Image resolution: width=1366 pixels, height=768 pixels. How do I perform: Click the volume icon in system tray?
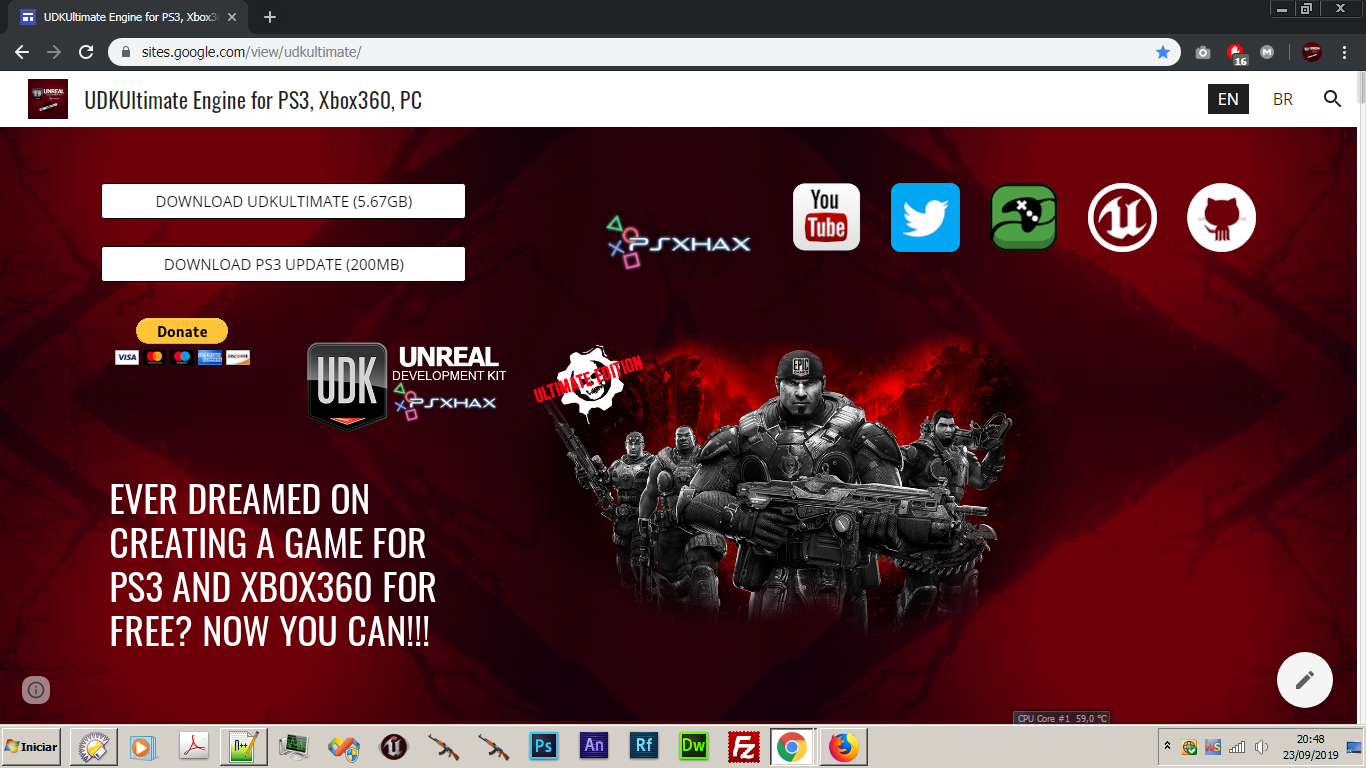click(x=1261, y=746)
